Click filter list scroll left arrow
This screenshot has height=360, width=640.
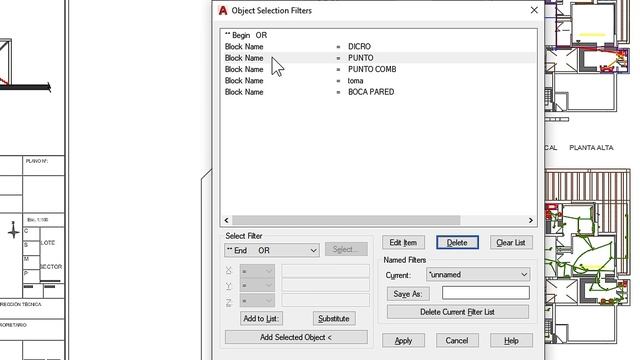point(227,220)
